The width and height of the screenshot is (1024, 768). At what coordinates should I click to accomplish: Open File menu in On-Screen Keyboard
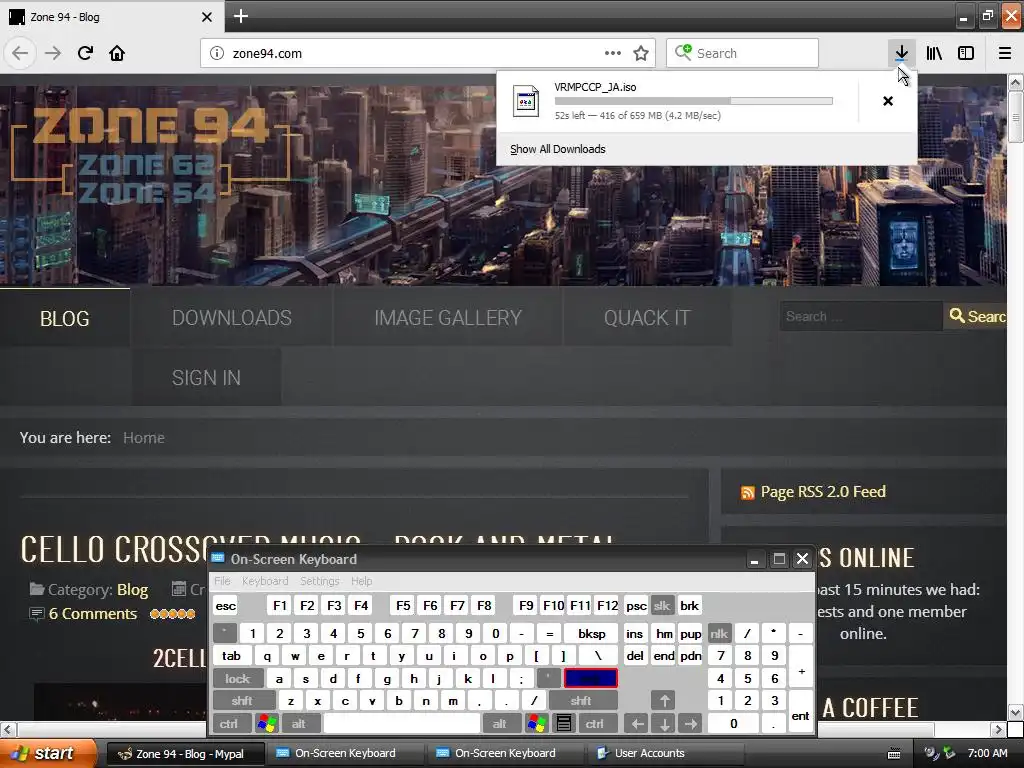(x=222, y=581)
